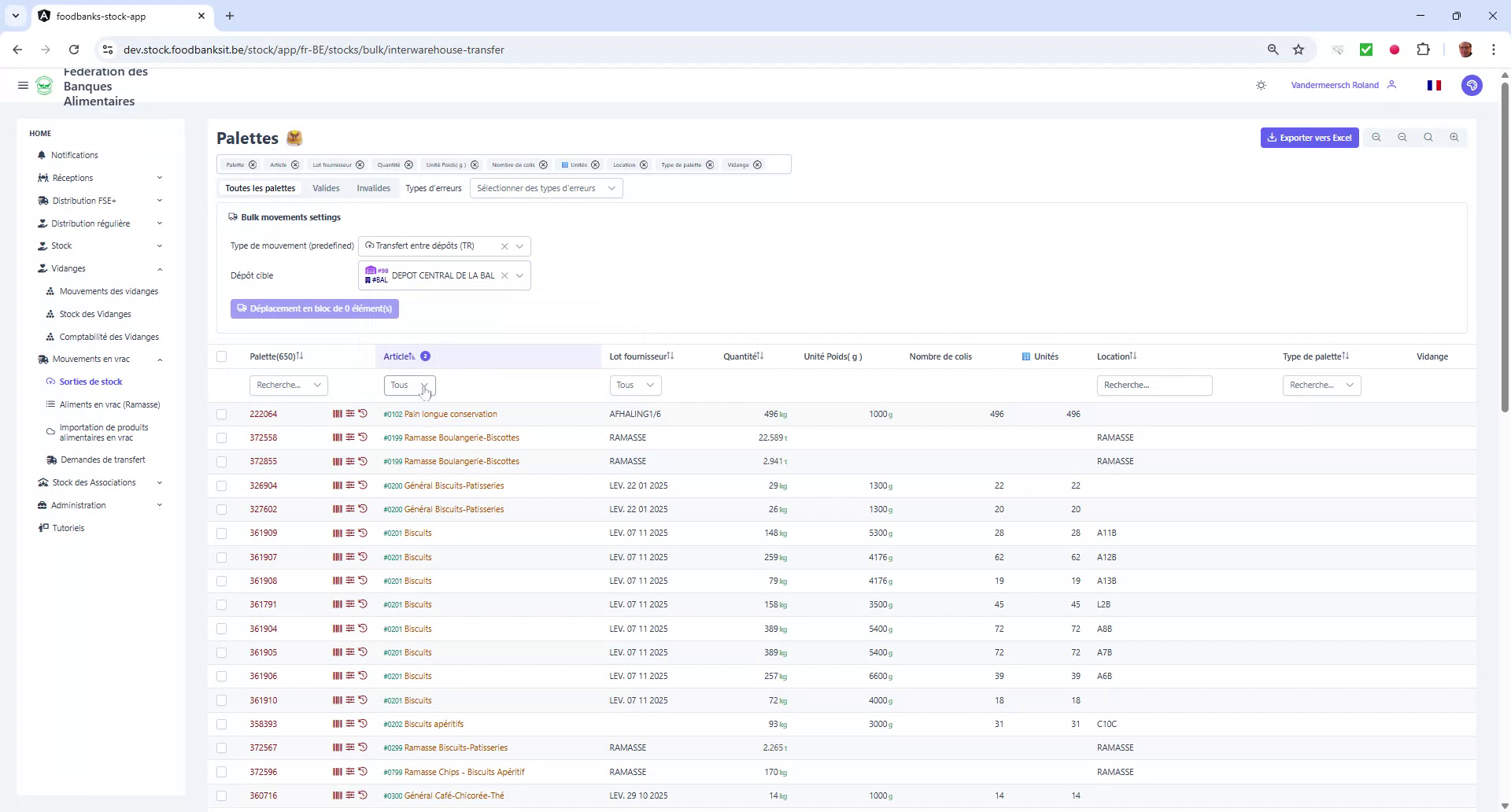Open the Foodbanks app logo top right
Screen dimensions: 1511x812
1471,85
